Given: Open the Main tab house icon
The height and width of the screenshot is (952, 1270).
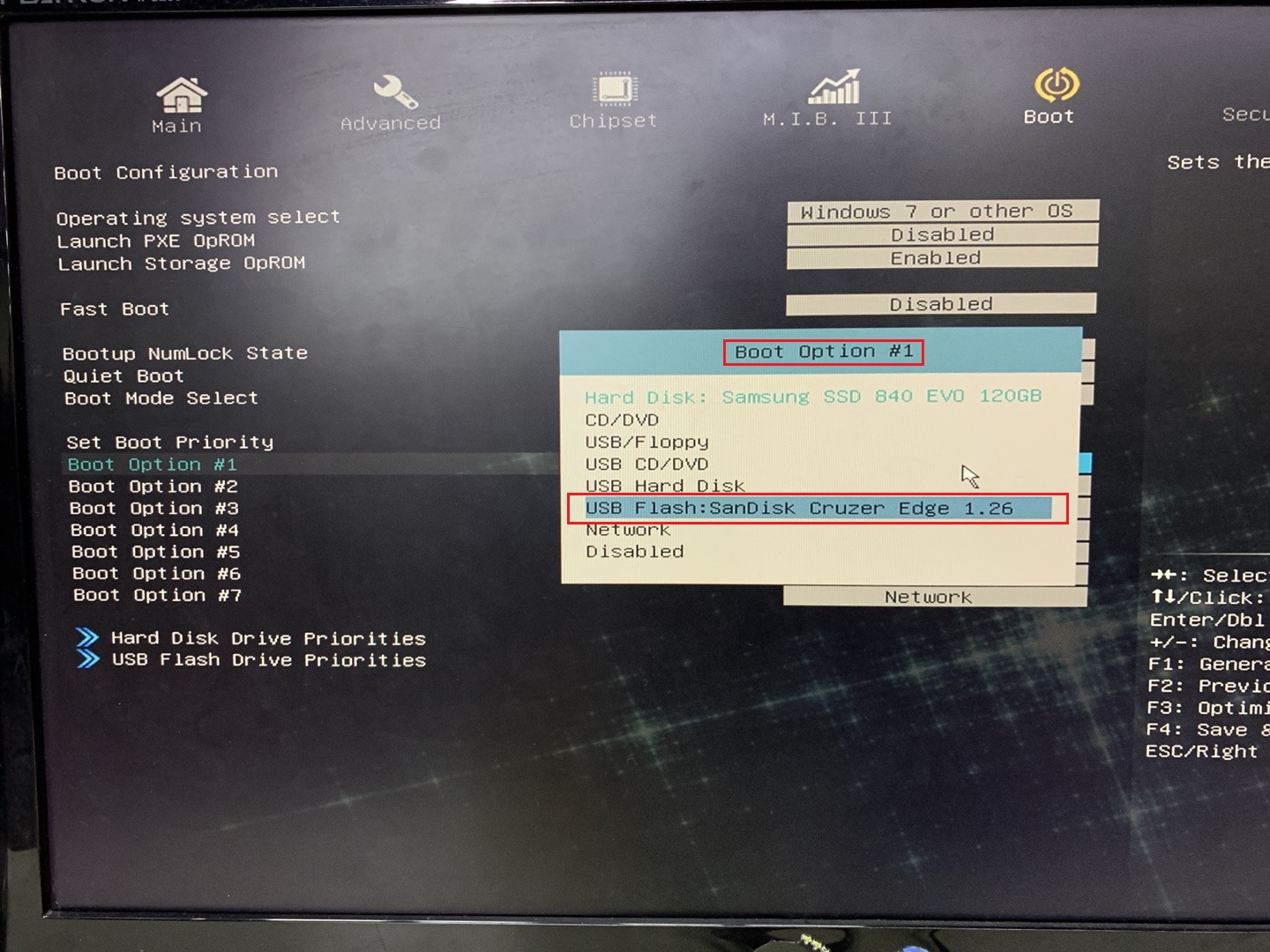Looking at the screenshot, I should [x=182, y=94].
